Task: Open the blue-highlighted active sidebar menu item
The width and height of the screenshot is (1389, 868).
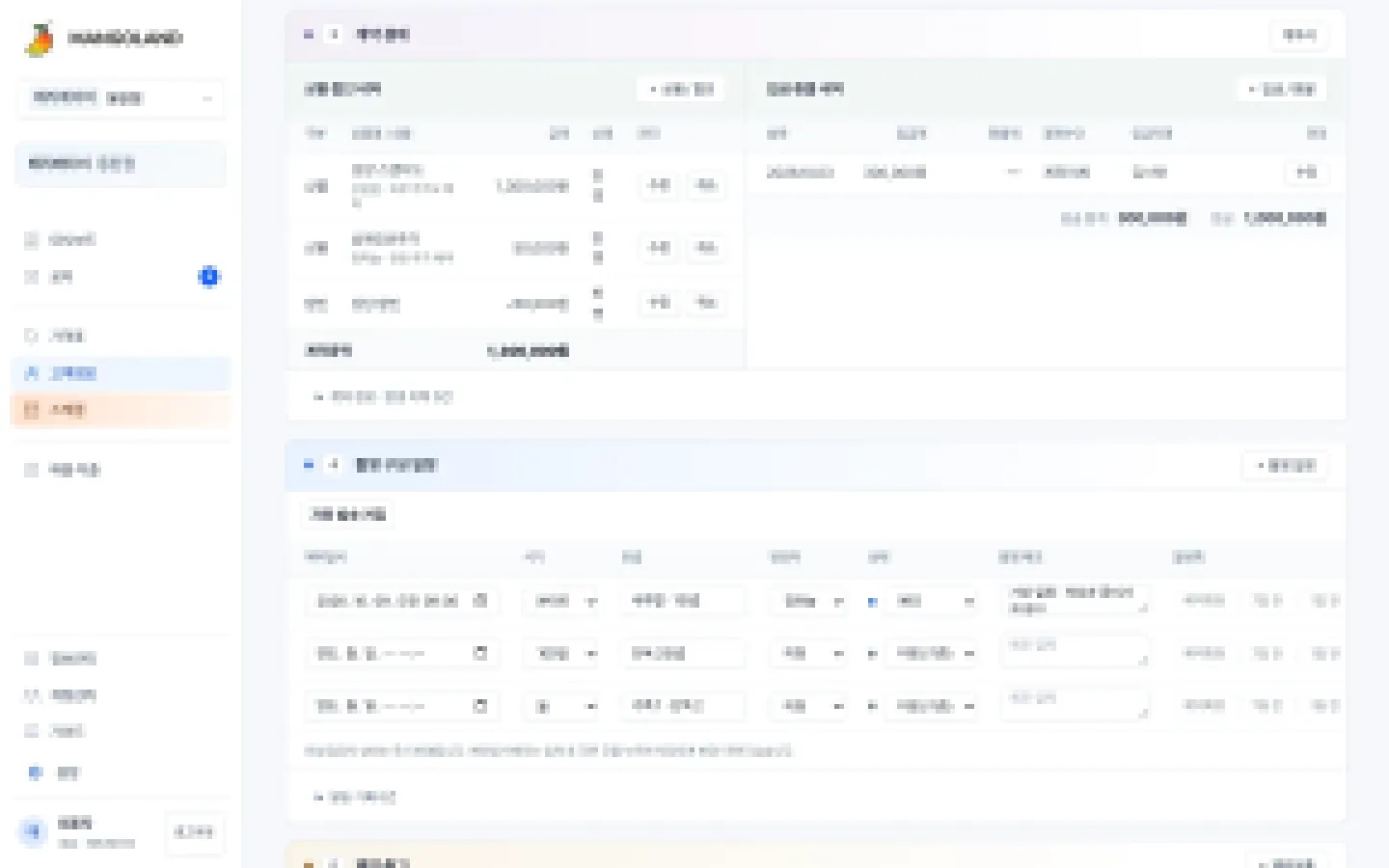Action: (x=122, y=373)
